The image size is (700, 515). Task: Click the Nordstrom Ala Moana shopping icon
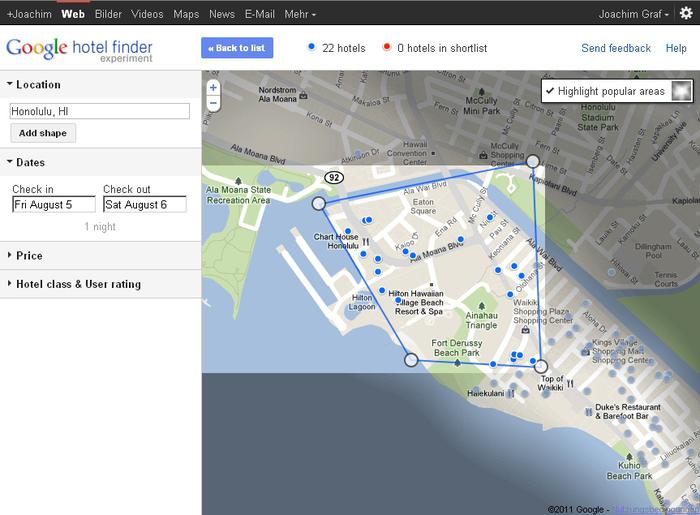point(304,95)
